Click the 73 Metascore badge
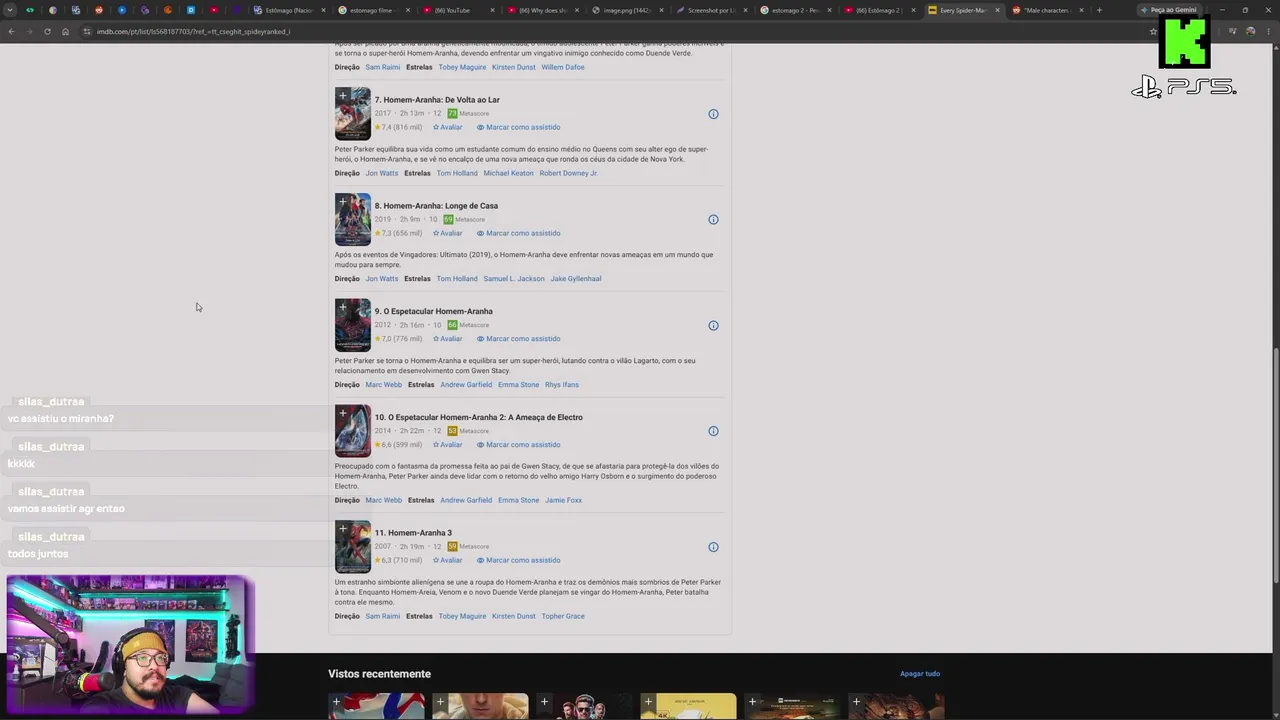1280x720 pixels. tap(452, 114)
